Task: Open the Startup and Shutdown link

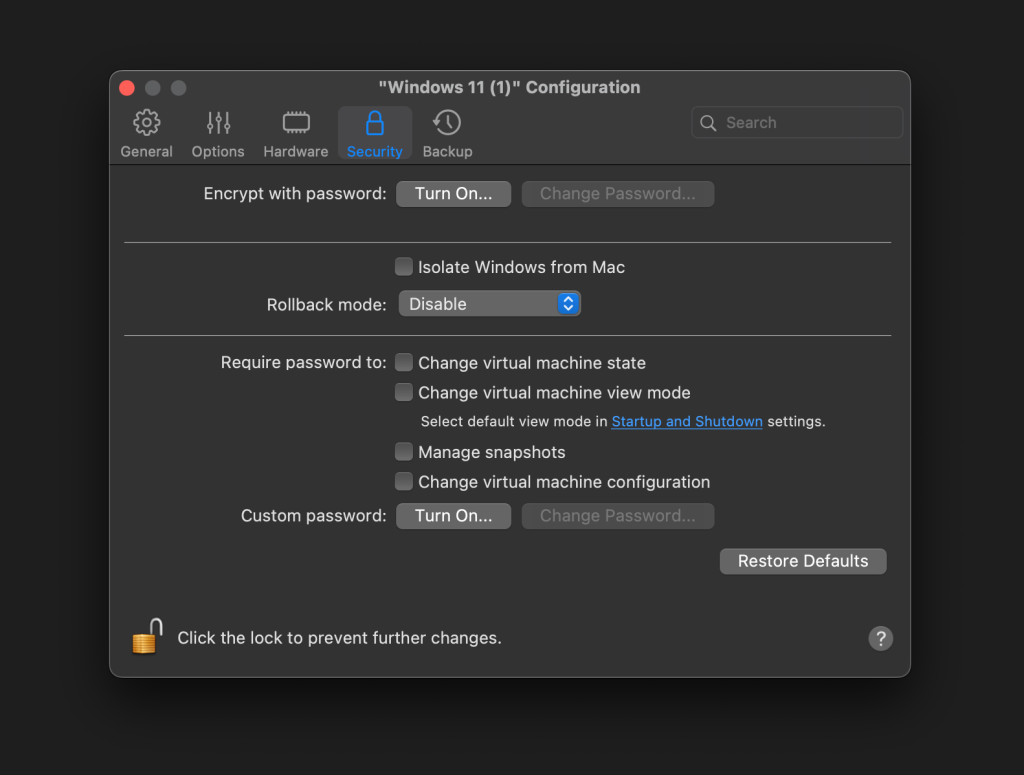Action: click(687, 422)
